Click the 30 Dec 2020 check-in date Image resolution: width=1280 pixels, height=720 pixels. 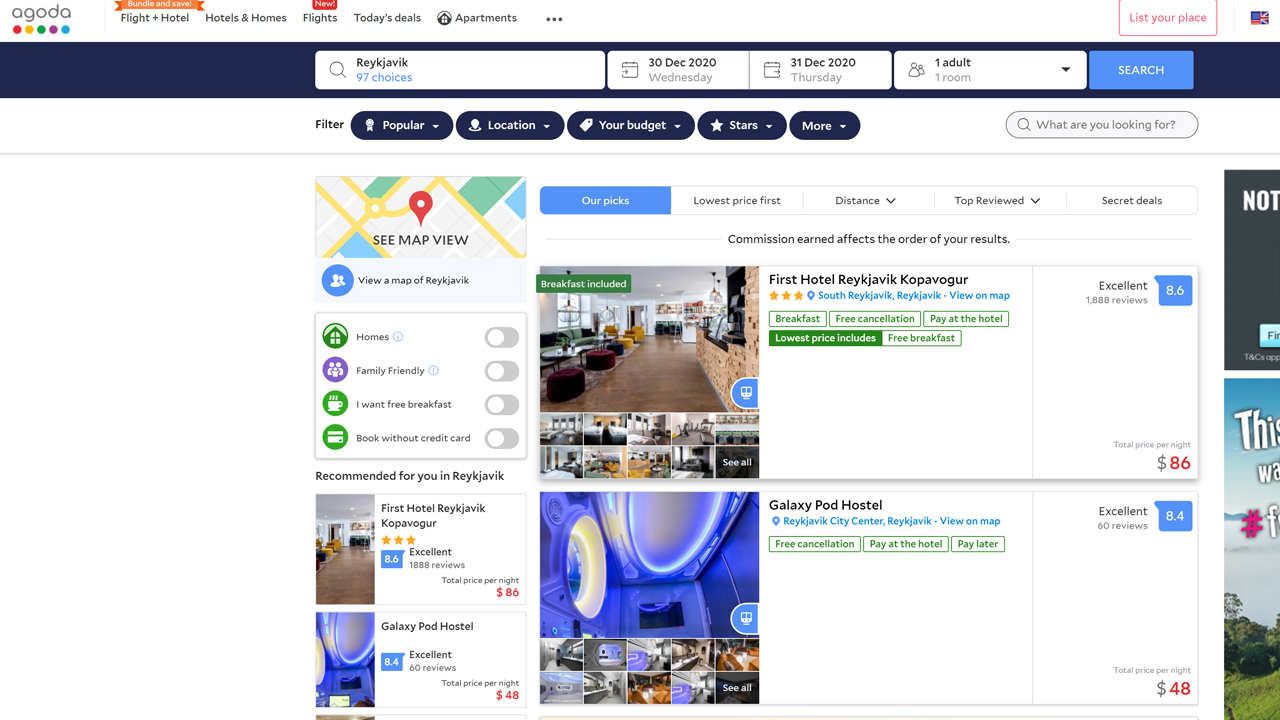(680, 70)
